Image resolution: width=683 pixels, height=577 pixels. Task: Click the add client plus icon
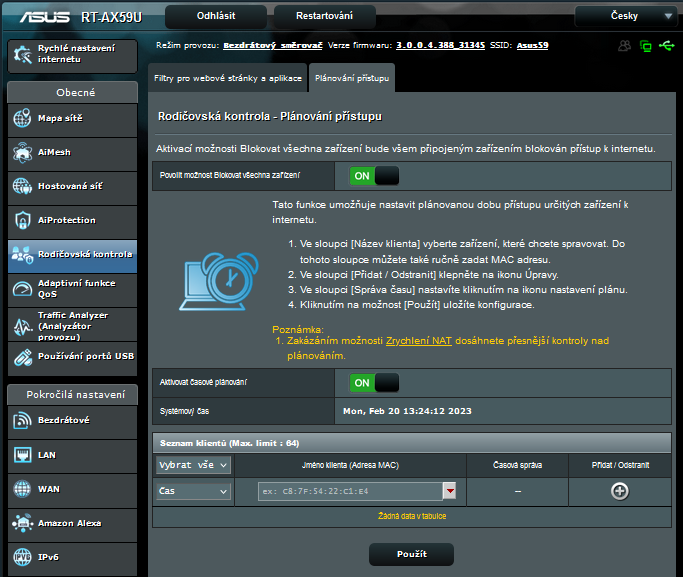tap(619, 491)
